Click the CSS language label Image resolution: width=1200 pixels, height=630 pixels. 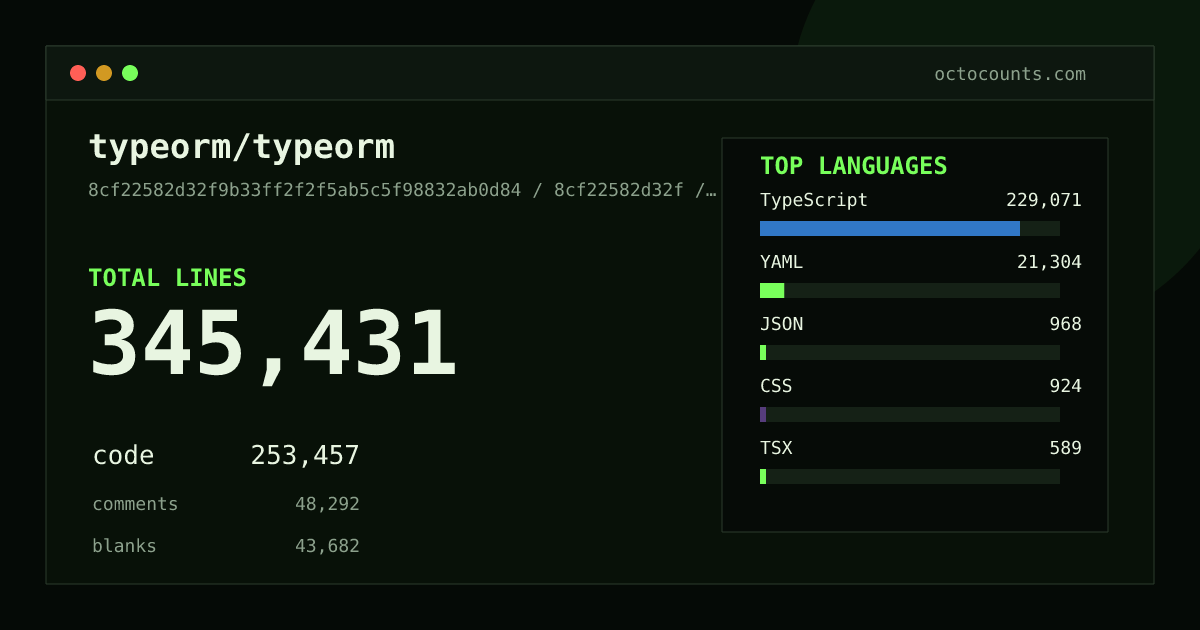coord(776,386)
